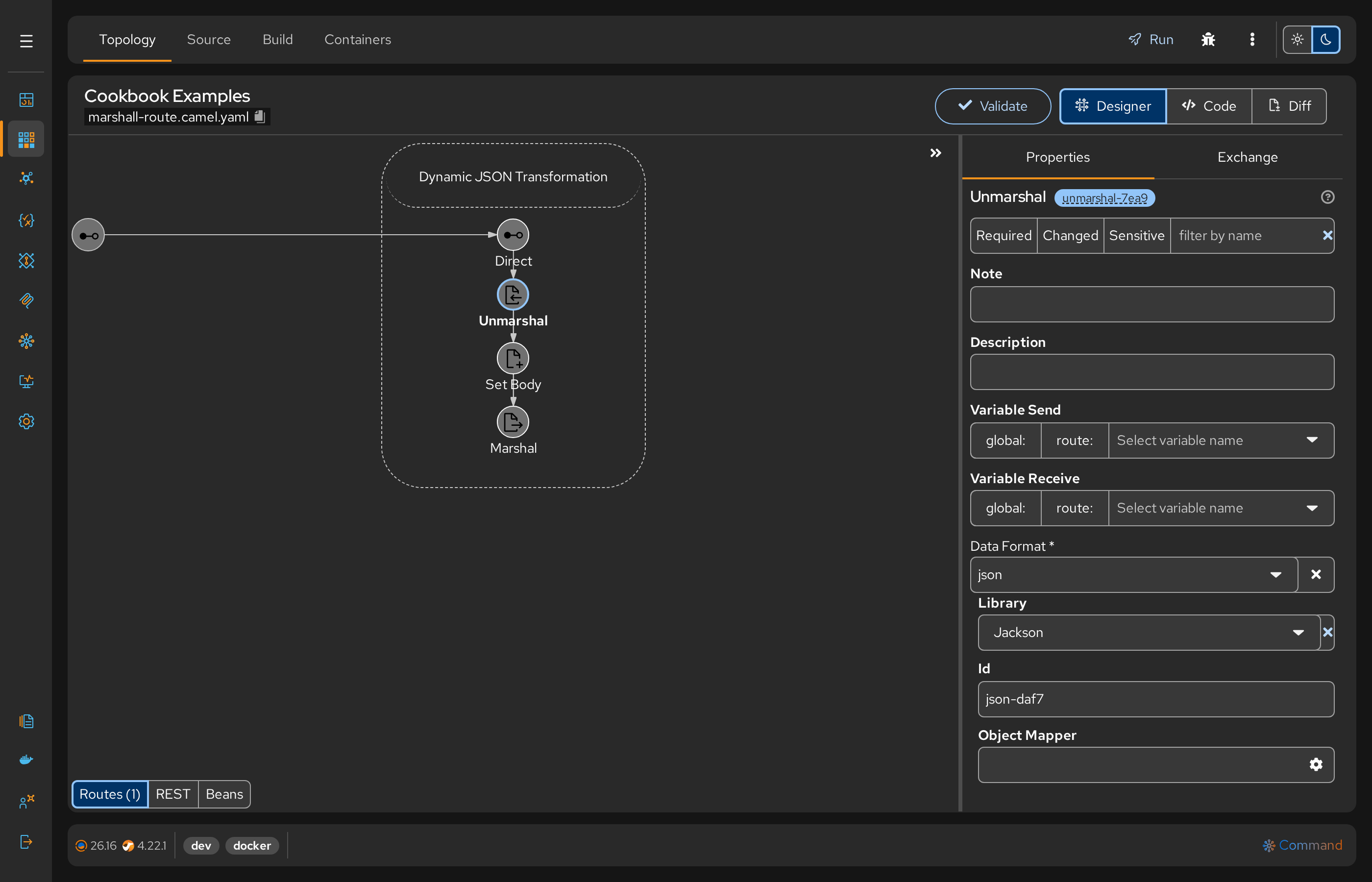Open the Docker whale icon in sidebar

point(26,760)
